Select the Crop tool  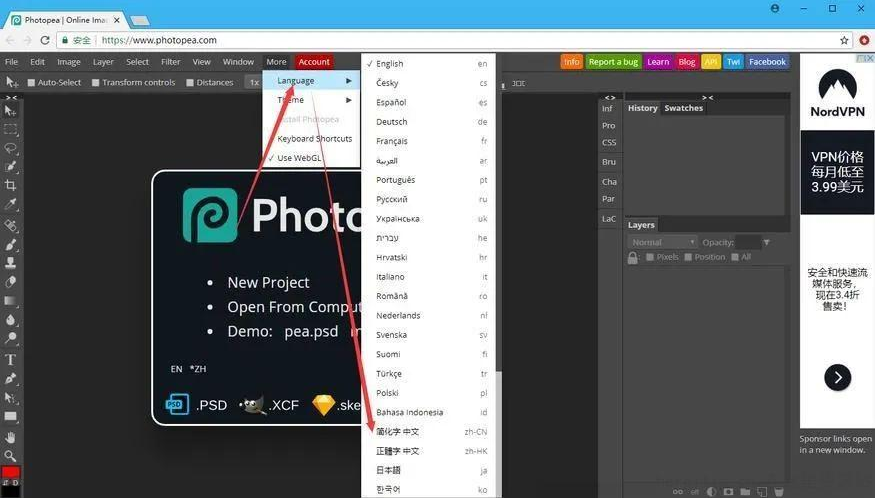click(x=11, y=185)
